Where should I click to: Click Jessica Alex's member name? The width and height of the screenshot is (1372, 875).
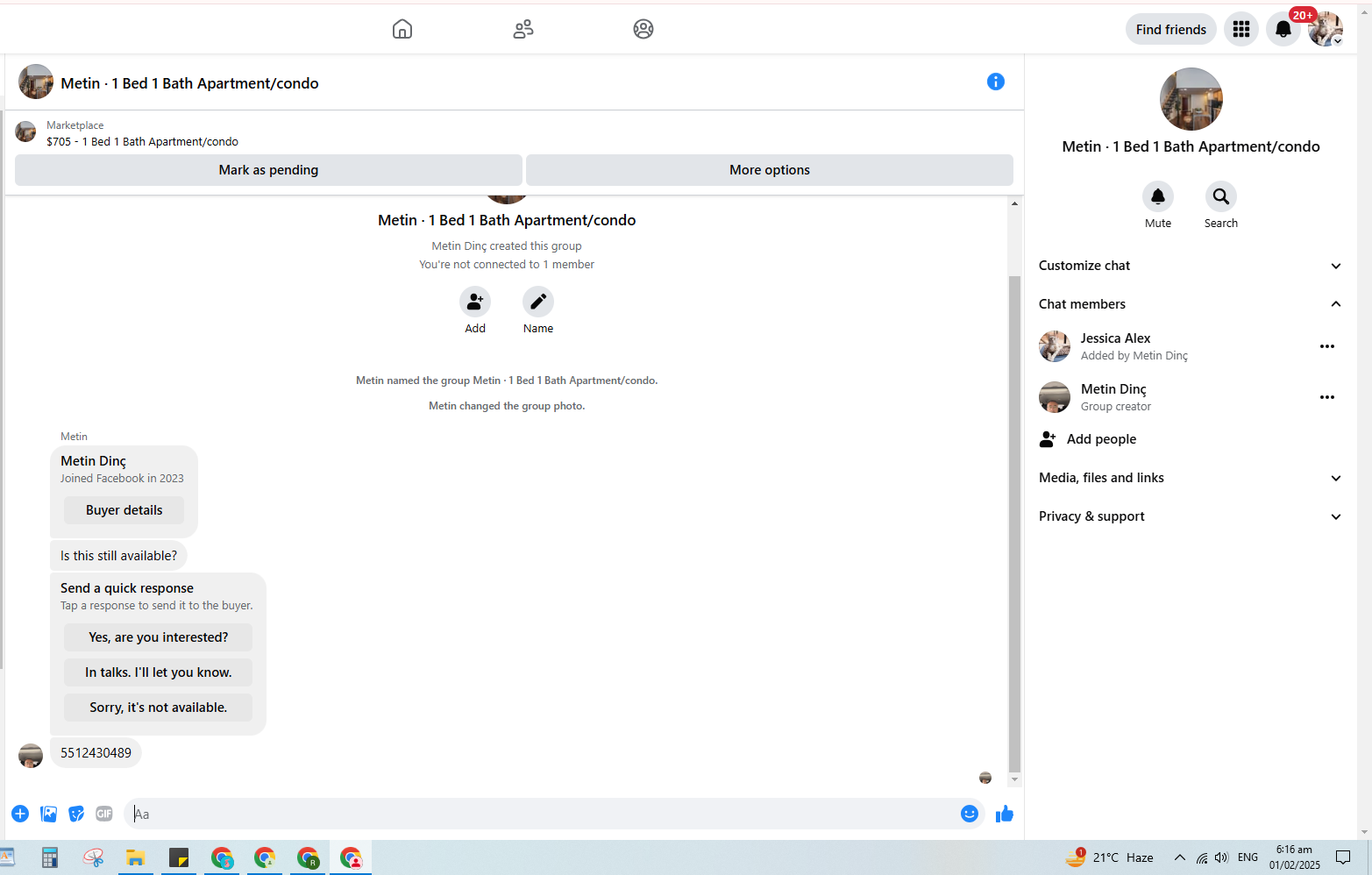point(1115,338)
